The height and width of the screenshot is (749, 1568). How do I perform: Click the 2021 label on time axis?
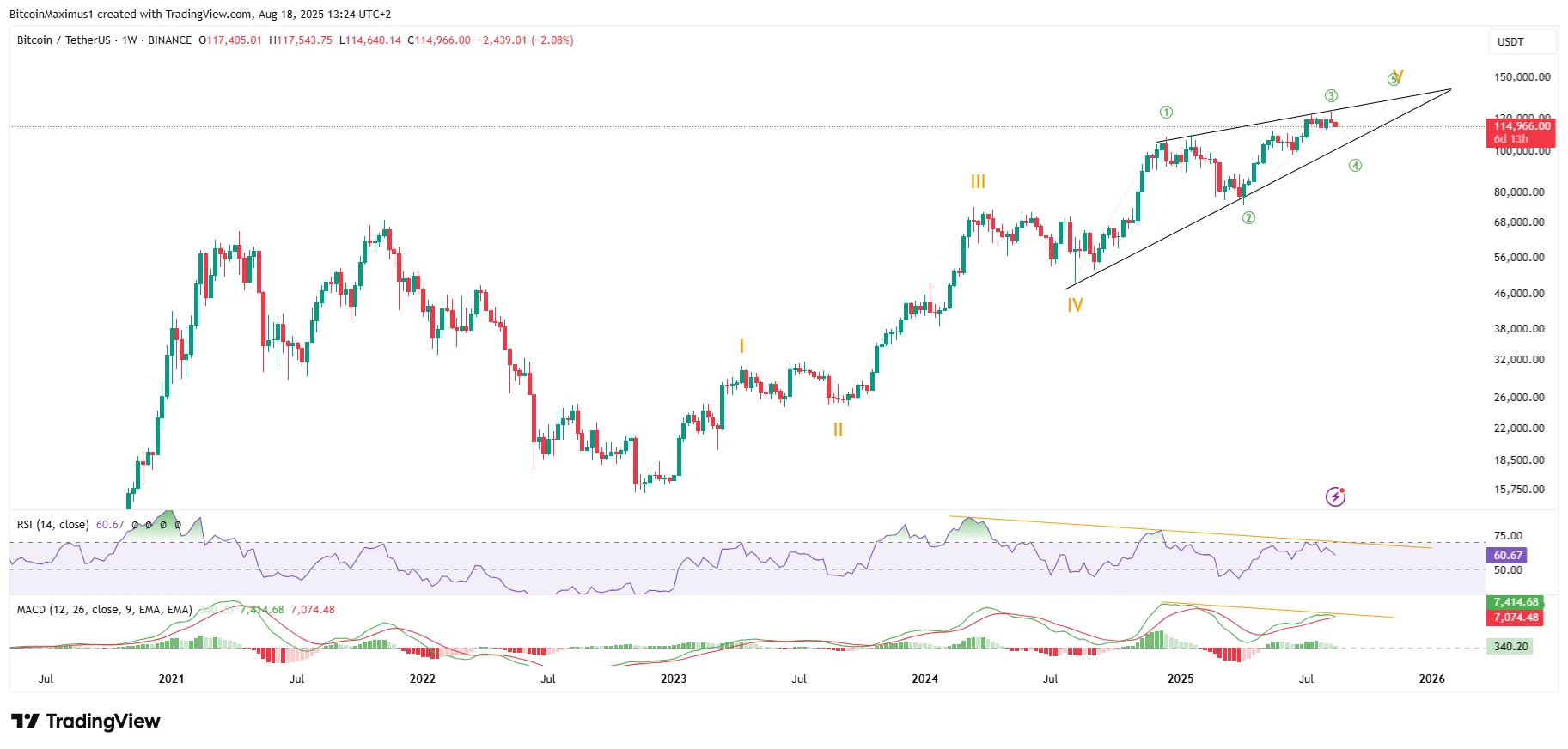171,679
